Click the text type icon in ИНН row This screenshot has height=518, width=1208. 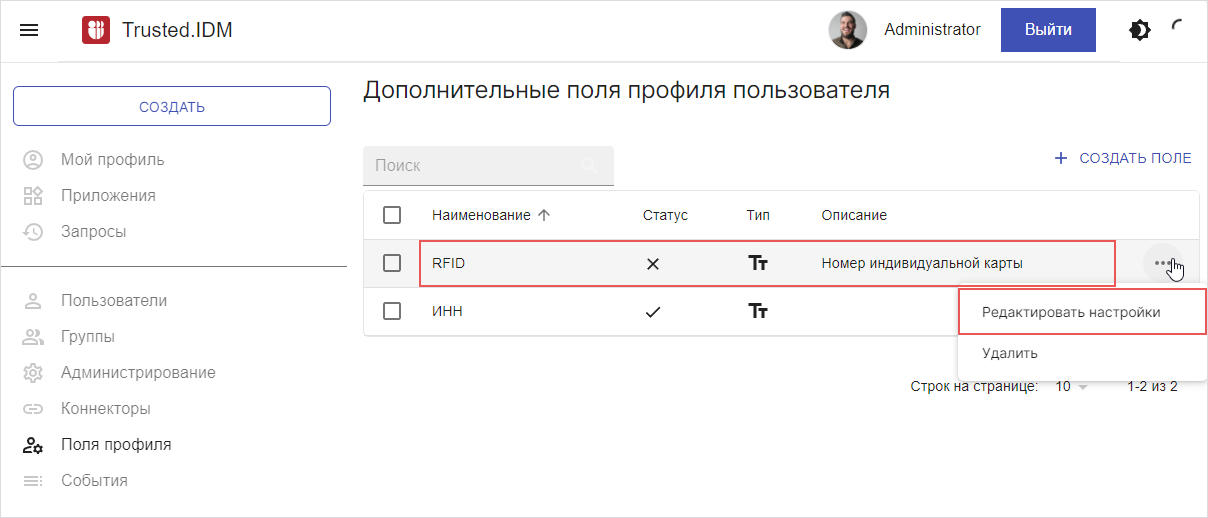click(x=758, y=312)
